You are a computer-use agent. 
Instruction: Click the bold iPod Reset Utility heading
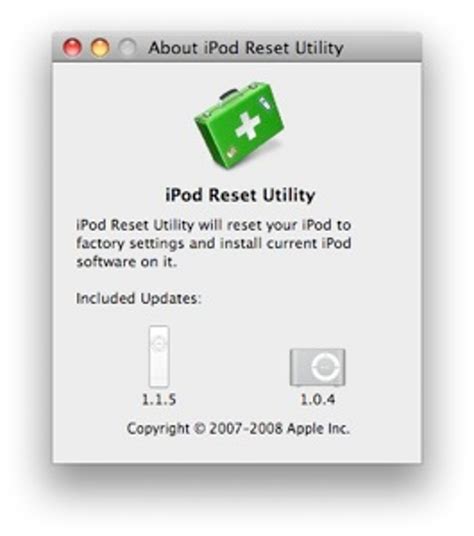tap(240, 196)
